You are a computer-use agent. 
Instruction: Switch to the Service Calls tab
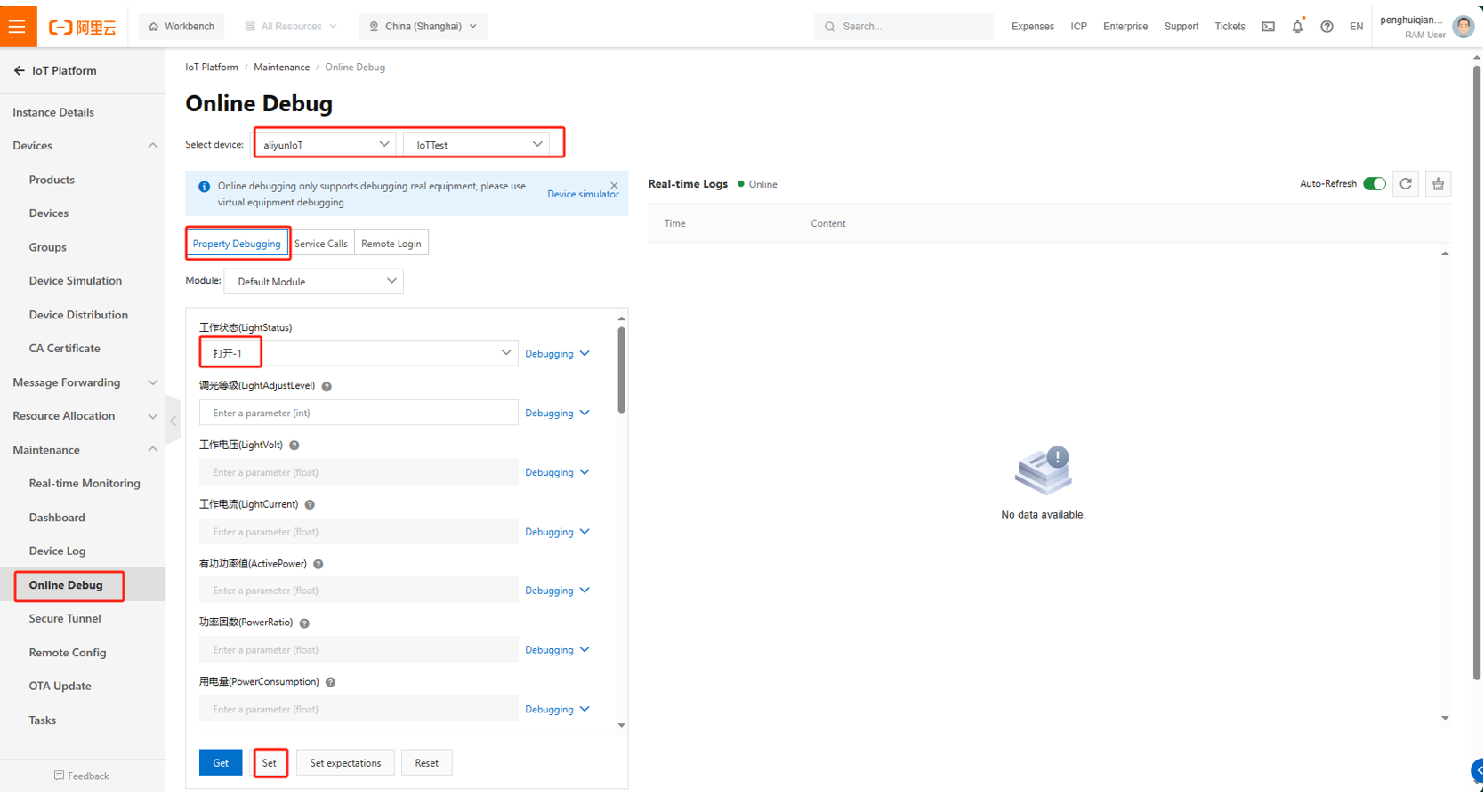[321, 244]
